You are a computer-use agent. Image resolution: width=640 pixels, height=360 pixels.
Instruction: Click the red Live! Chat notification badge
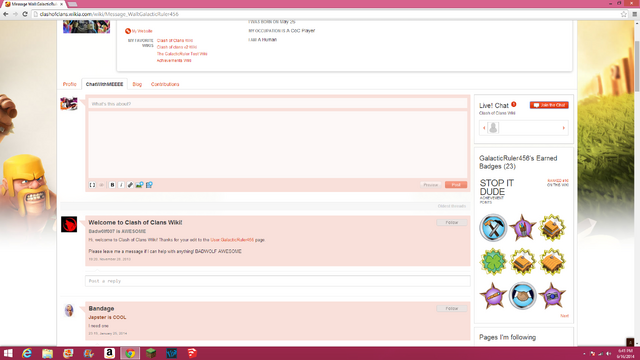point(514,104)
